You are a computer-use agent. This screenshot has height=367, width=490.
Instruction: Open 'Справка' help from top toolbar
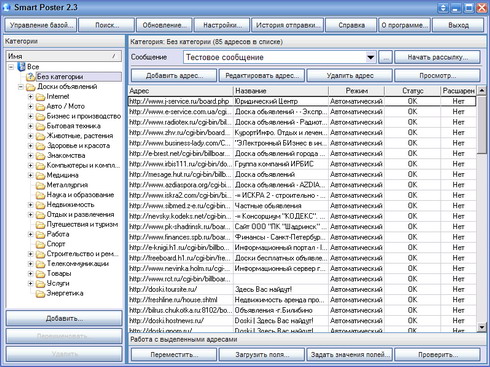[x=351, y=25]
